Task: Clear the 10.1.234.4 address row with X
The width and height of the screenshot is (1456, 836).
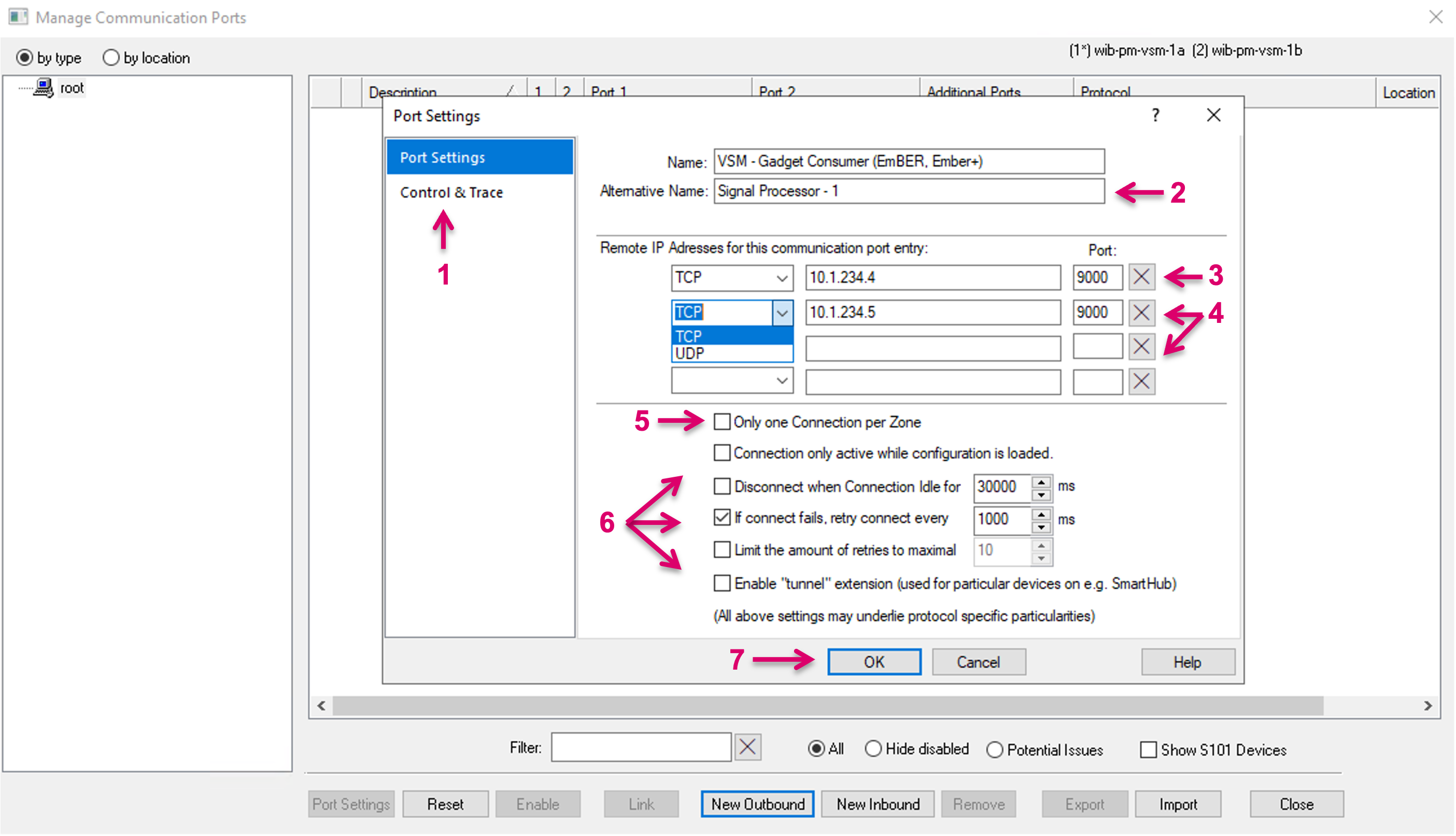Action: (1141, 277)
